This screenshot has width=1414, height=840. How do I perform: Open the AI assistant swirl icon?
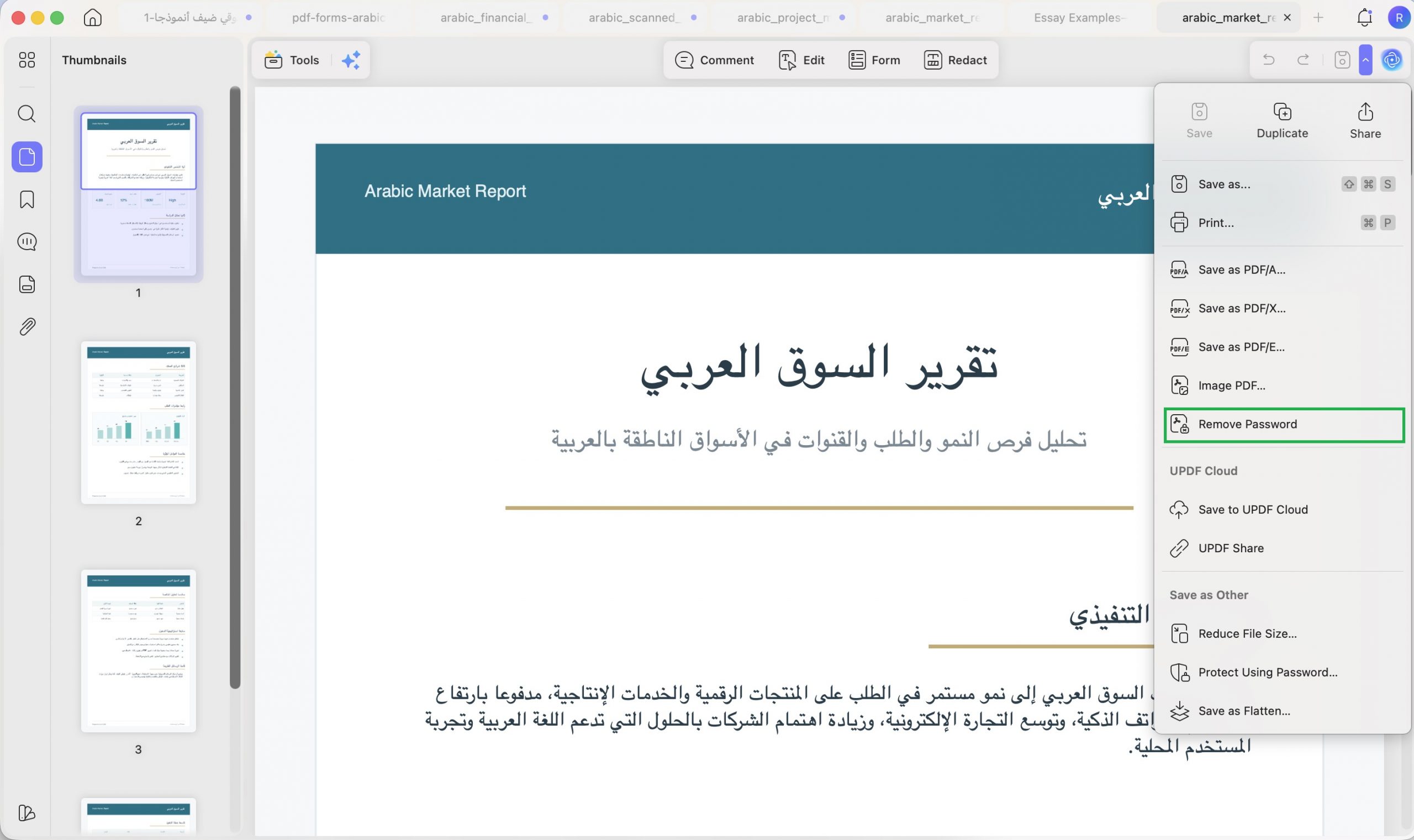click(x=1392, y=60)
